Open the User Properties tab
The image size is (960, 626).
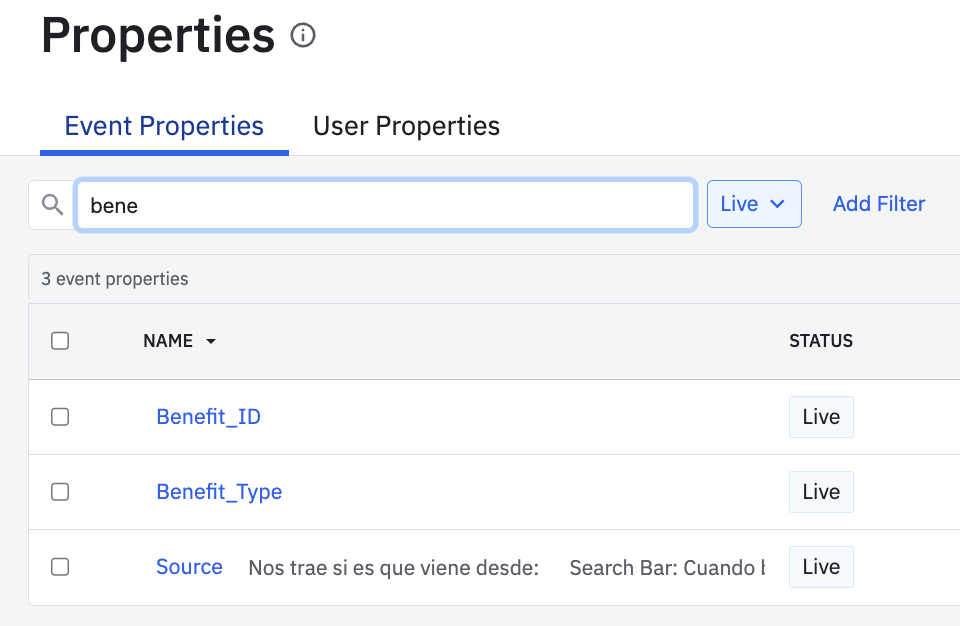[406, 126]
